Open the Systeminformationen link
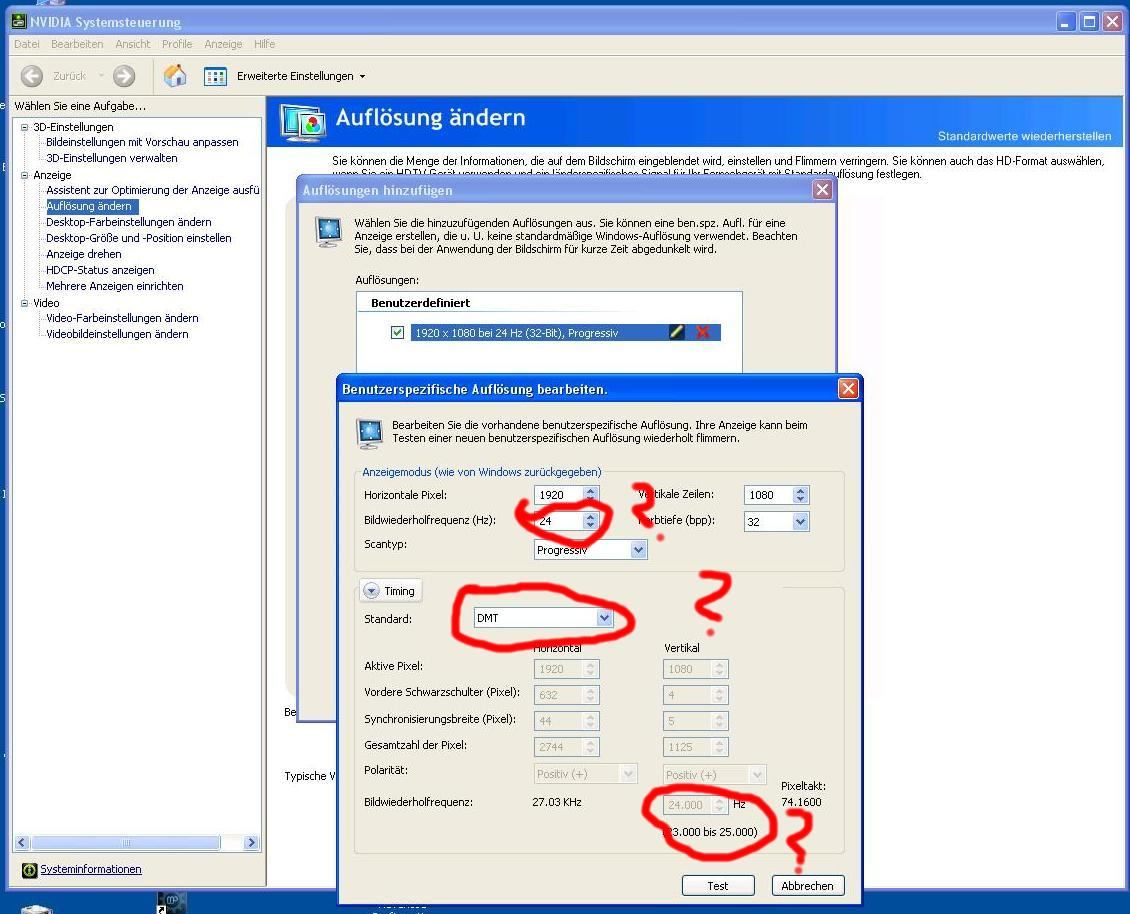 (91, 869)
